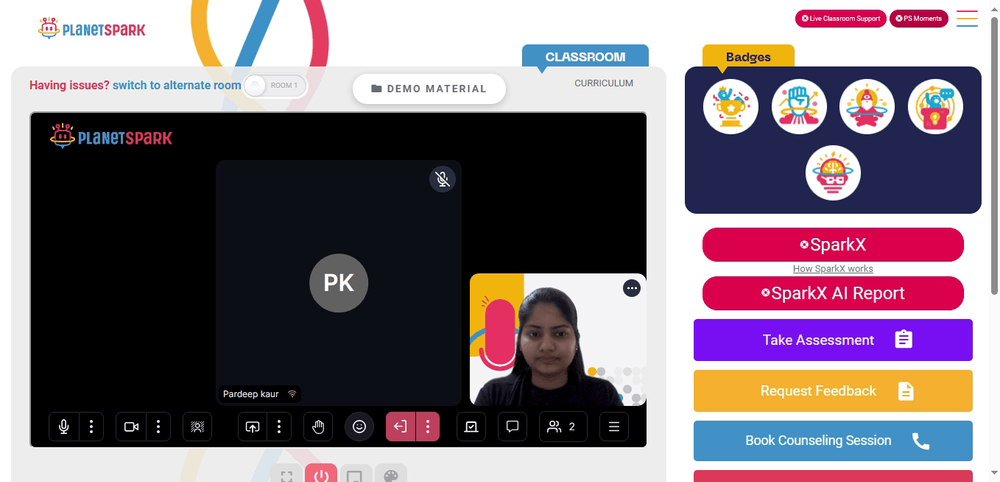Click the trophy star badge
This screenshot has height=482, width=1000.
(731, 106)
